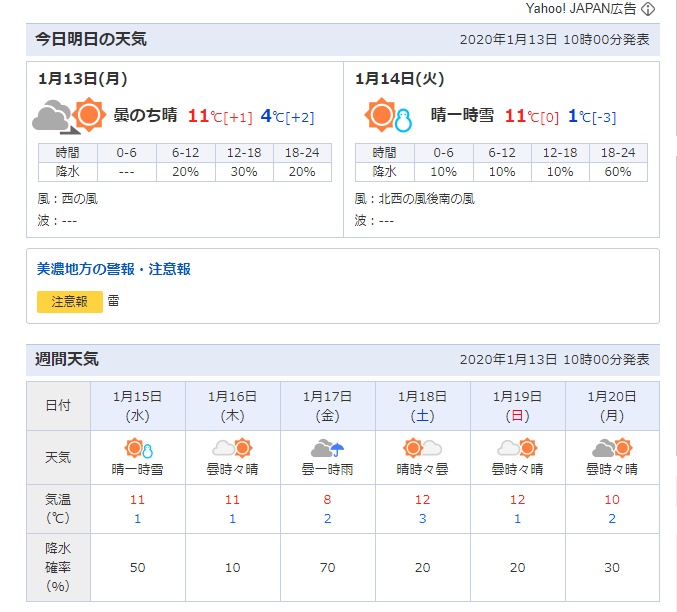Viewport: 677px width, 612px height.
Task: Click the 1月19日 weather icon
Action: [x=517, y=449]
